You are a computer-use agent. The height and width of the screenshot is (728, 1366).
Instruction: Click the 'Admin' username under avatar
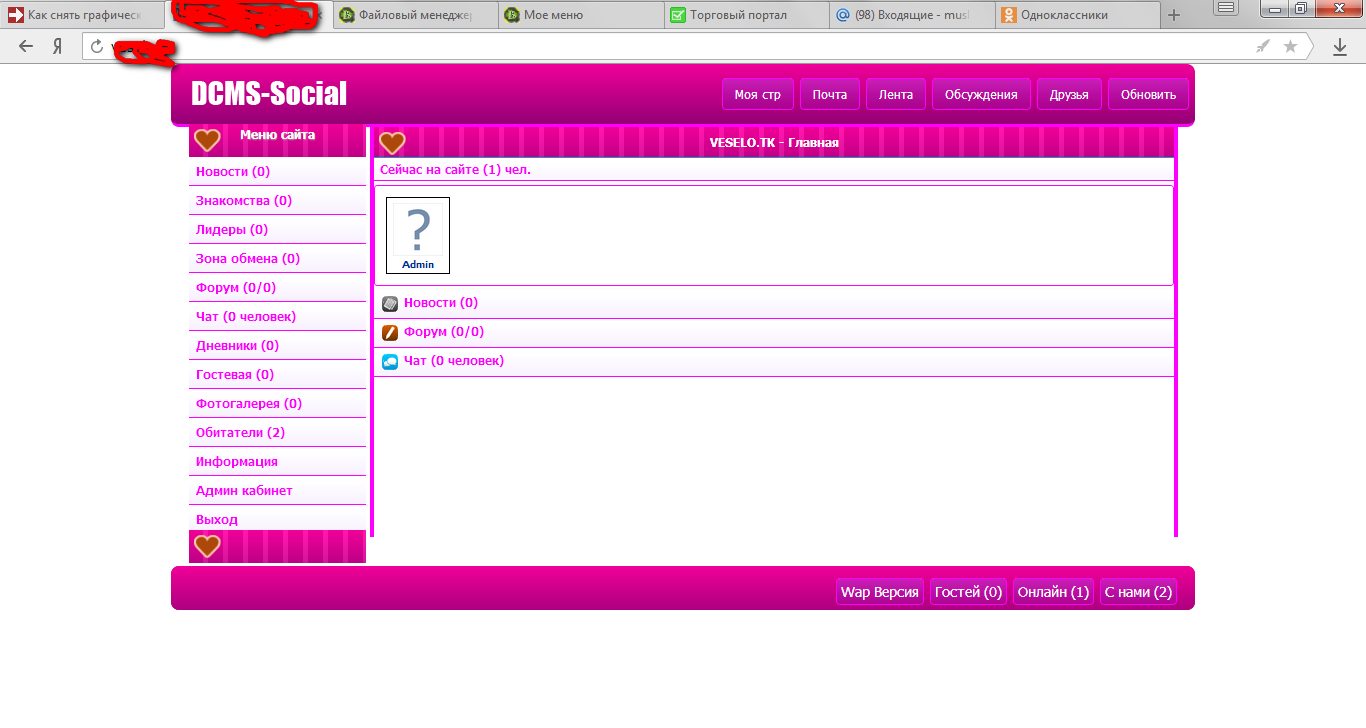pos(418,265)
